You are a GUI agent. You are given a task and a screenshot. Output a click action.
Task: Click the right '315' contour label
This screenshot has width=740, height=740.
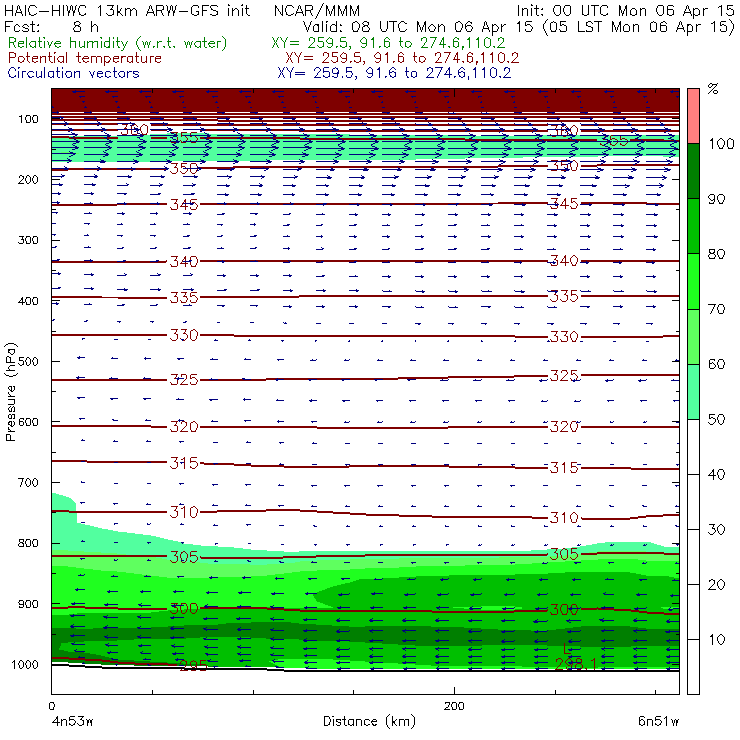pos(564,468)
